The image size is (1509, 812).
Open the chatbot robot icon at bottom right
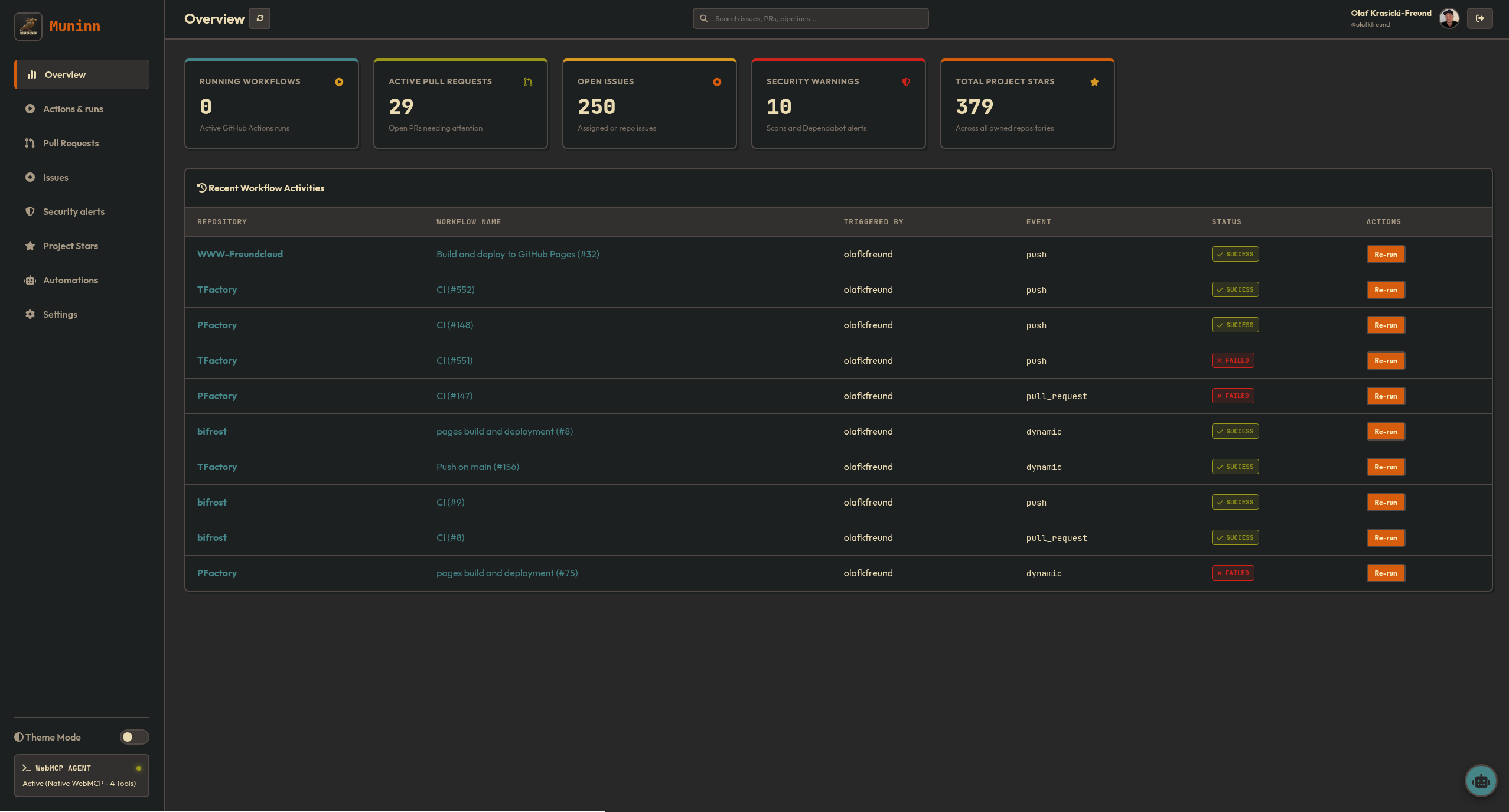pyautogui.click(x=1481, y=781)
